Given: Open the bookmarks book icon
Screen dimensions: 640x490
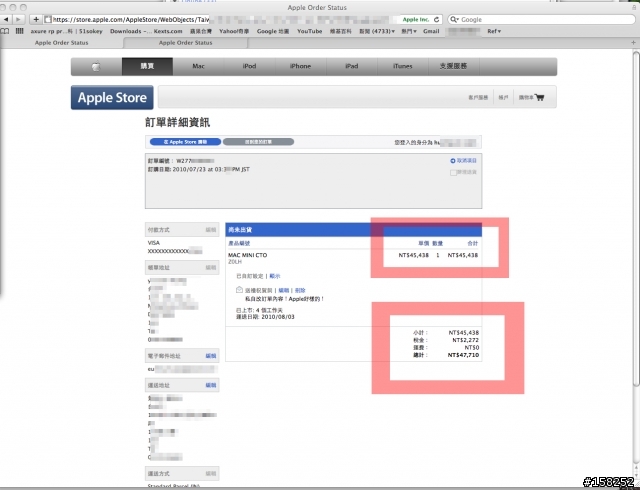Looking at the screenshot, I should point(5,31).
